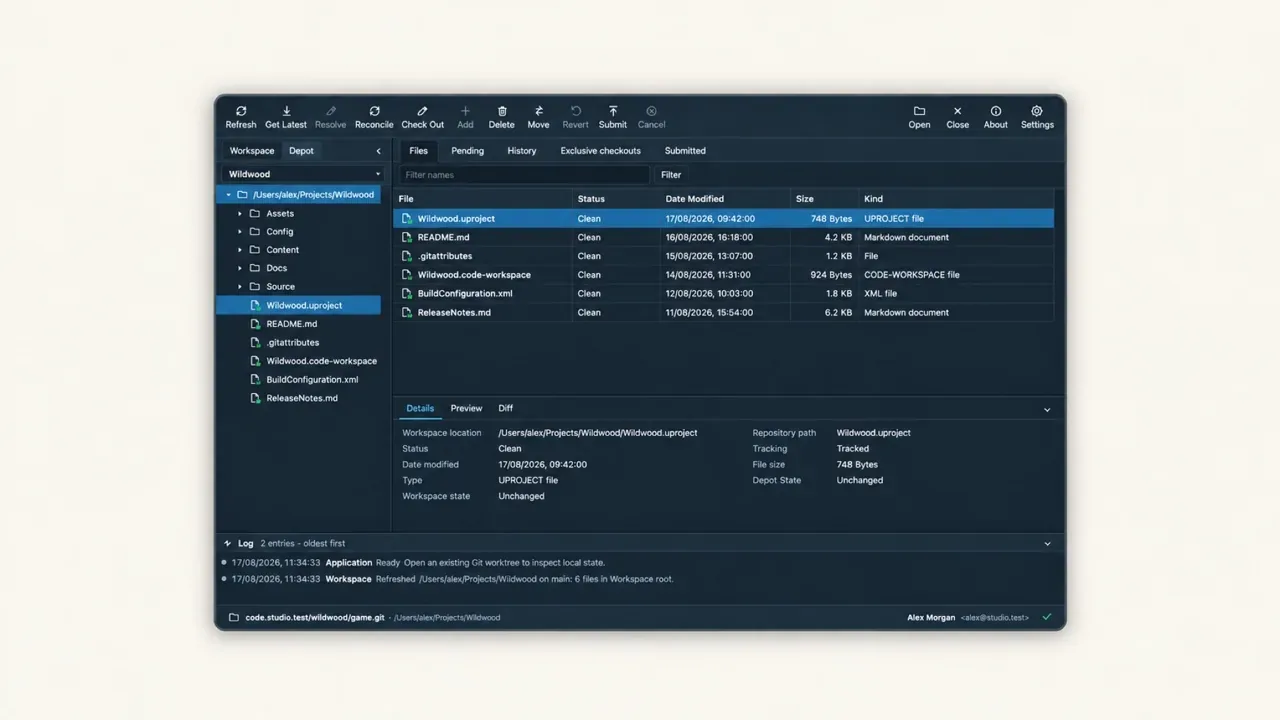Click the Assets folder icon in tree
Image resolution: width=1280 pixels, height=720 pixels.
pyautogui.click(x=255, y=213)
